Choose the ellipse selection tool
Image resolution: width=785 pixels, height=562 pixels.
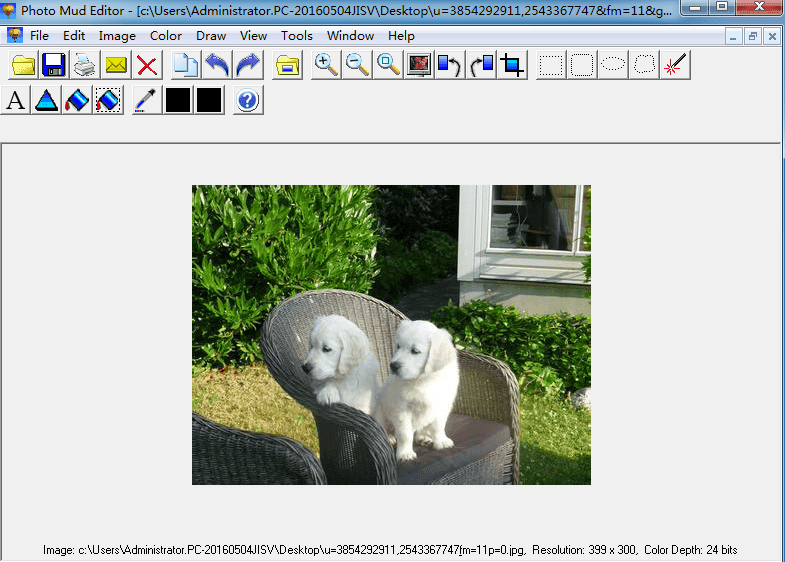pos(613,66)
